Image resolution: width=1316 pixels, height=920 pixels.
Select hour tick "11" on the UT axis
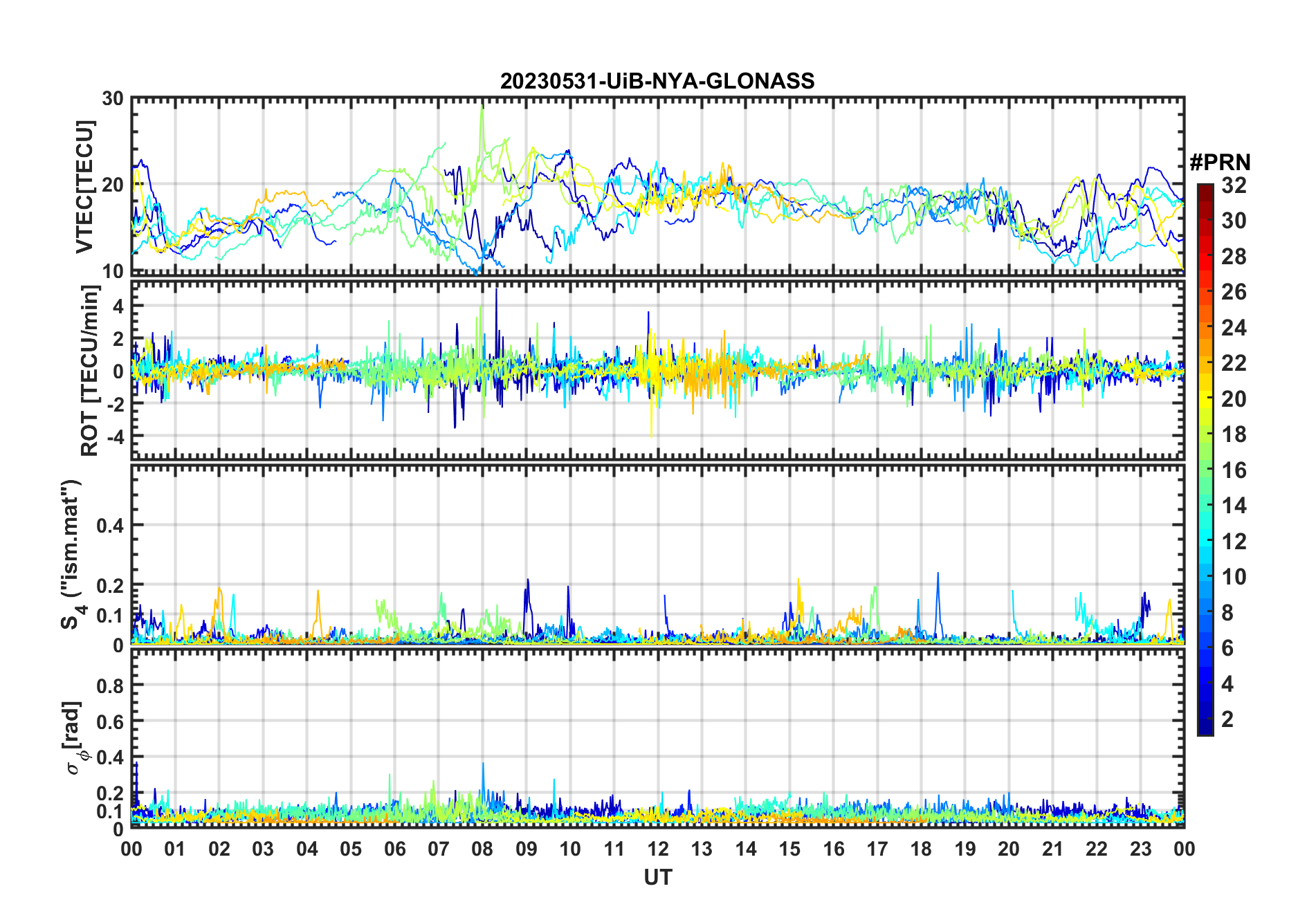[x=614, y=849]
